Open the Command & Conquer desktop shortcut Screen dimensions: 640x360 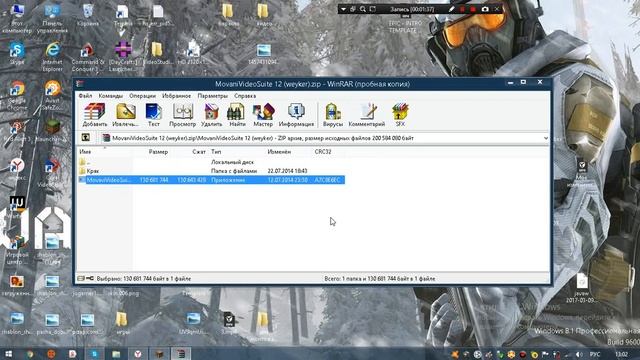click(x=88, y=56)
